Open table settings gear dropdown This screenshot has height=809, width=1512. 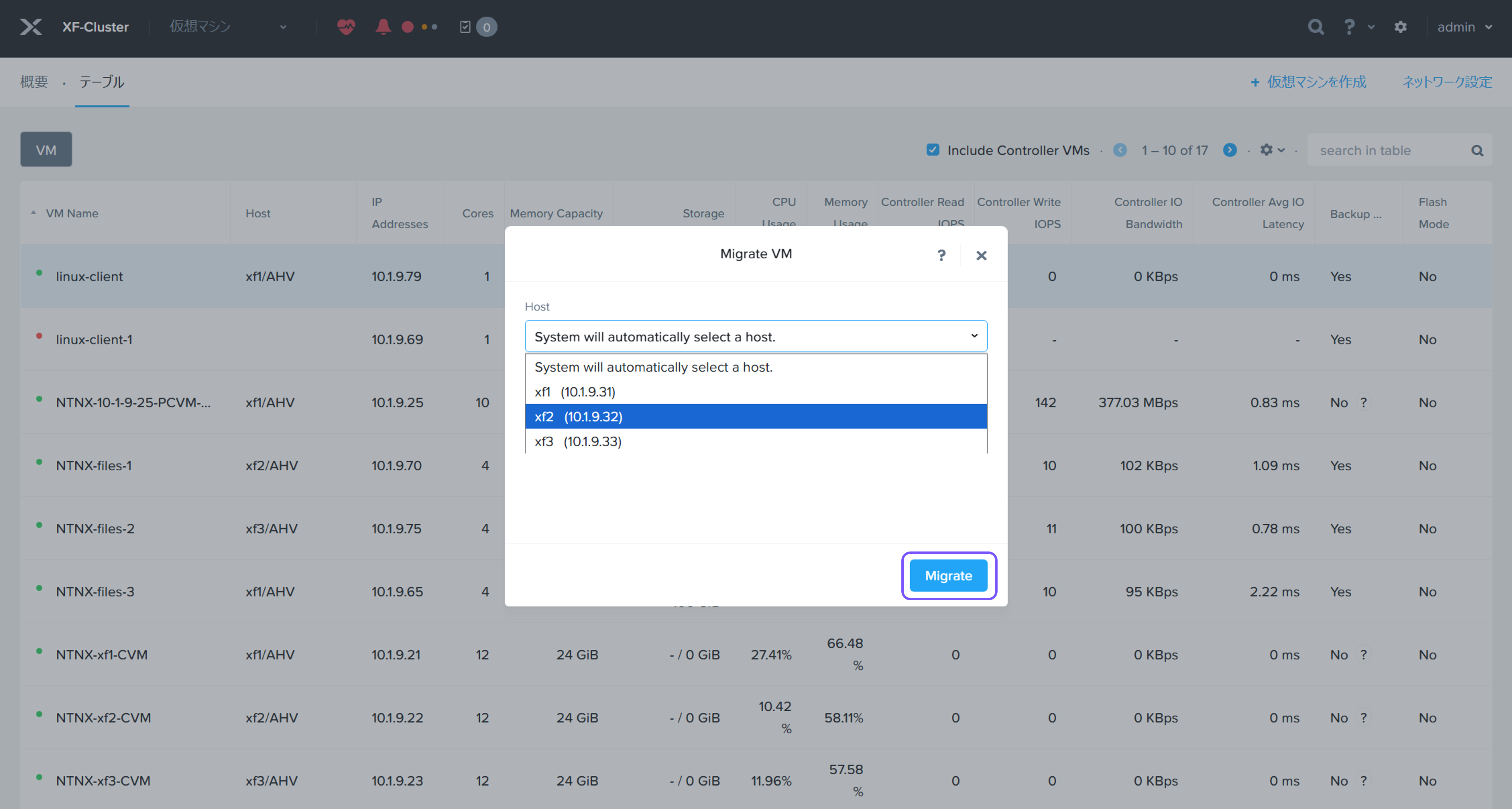coord(1271,150)
